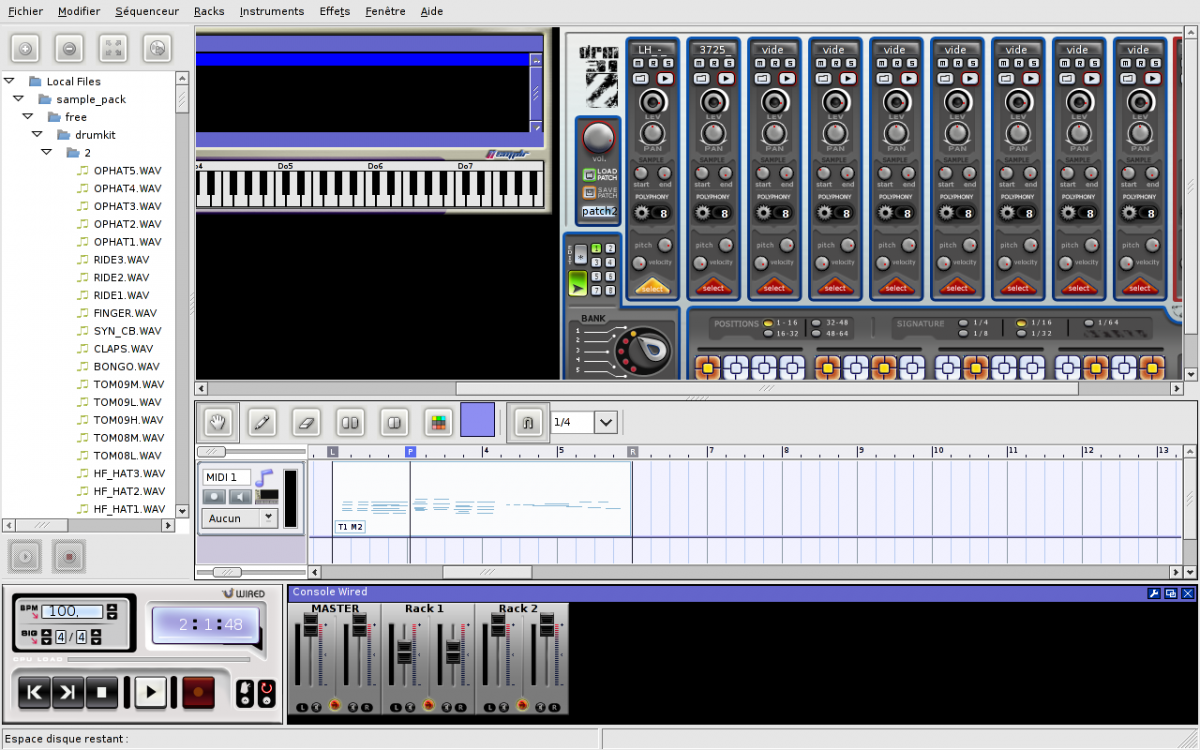Select the 1/4 signature radio button
The height and width of the screenshot is (750, 1200).
pyautogui.click(x=963, y=323)
